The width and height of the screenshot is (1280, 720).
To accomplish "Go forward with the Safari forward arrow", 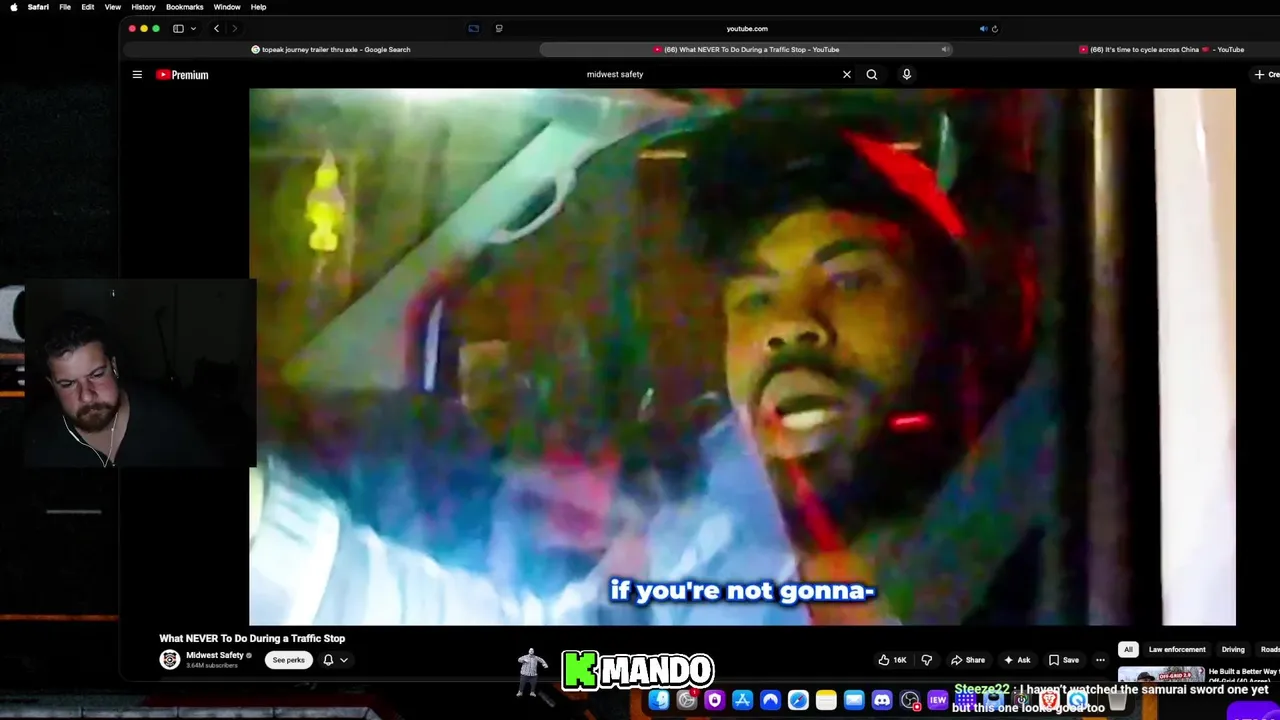I will tap(234, 29).
